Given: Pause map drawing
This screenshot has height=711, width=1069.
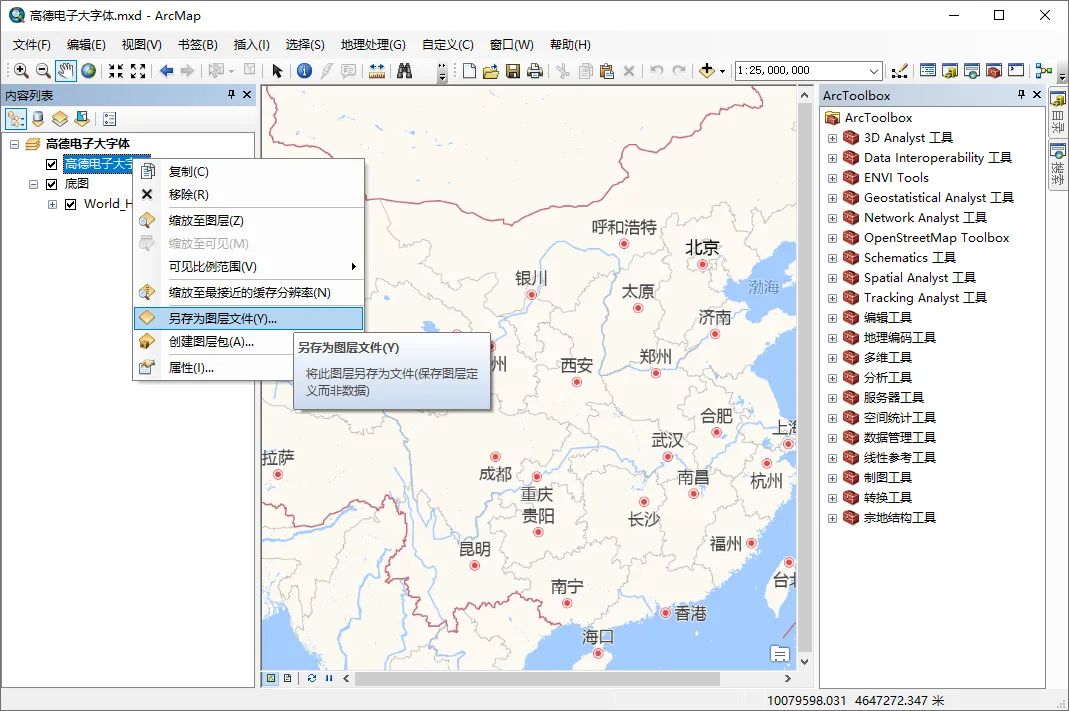Looking at the screenshot, I should [x=329, y=678].
